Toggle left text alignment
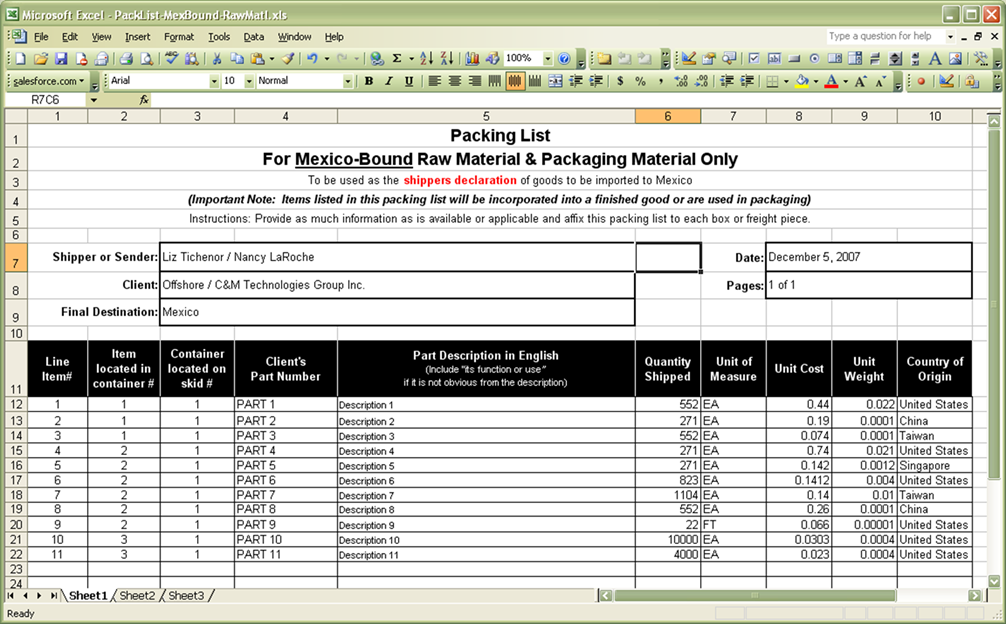Screen dimensions: 1006x624 [x=434, y=81]
